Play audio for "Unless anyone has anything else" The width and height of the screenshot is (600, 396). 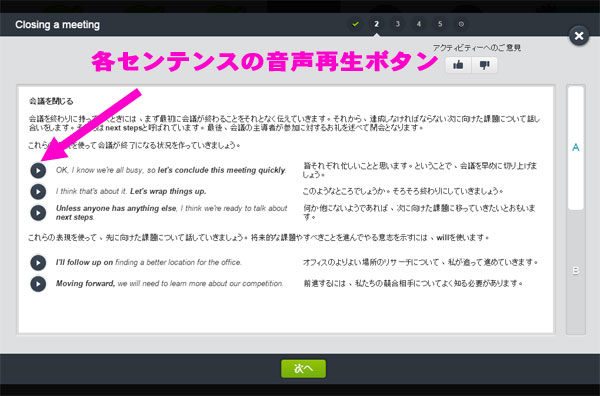[38, 213]
